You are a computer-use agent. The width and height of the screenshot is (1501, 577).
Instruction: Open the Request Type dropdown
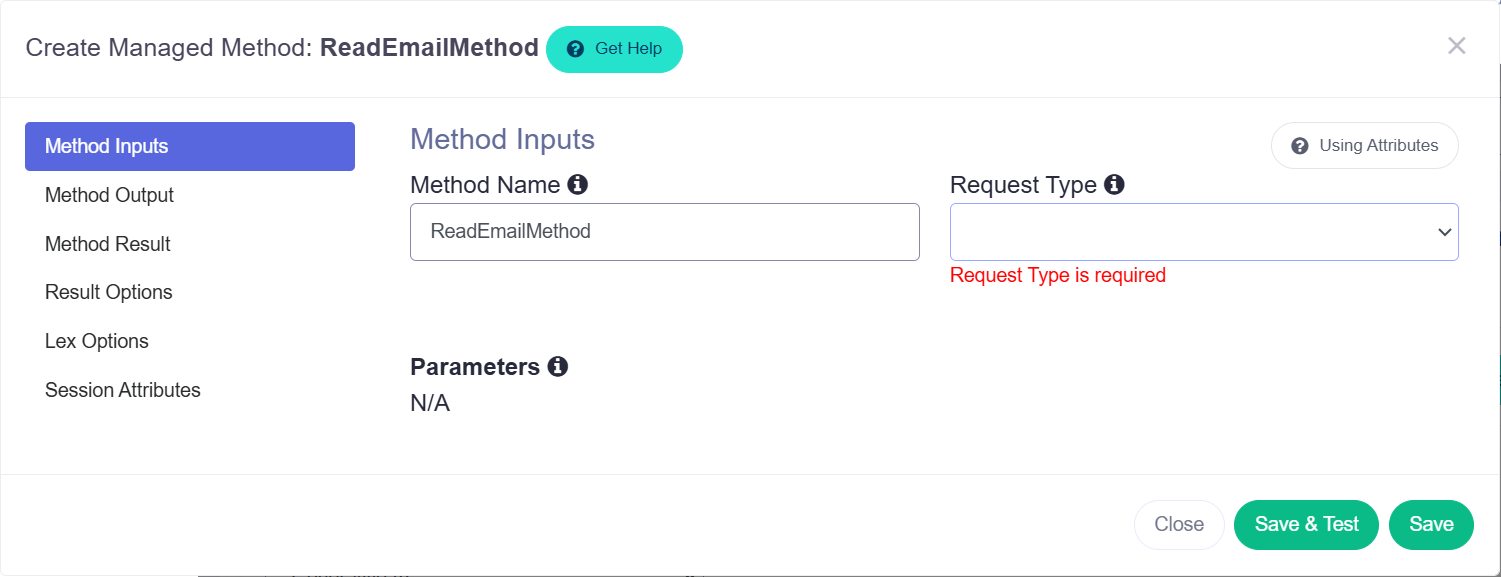pos(1204,232)
